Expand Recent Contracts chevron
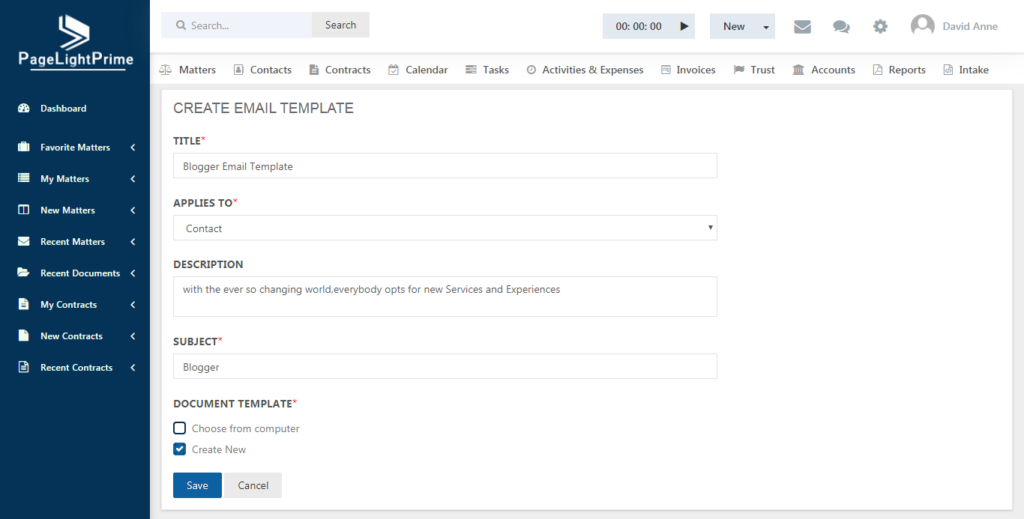Viewport: 1024px width, 519px height. (133, 367)
